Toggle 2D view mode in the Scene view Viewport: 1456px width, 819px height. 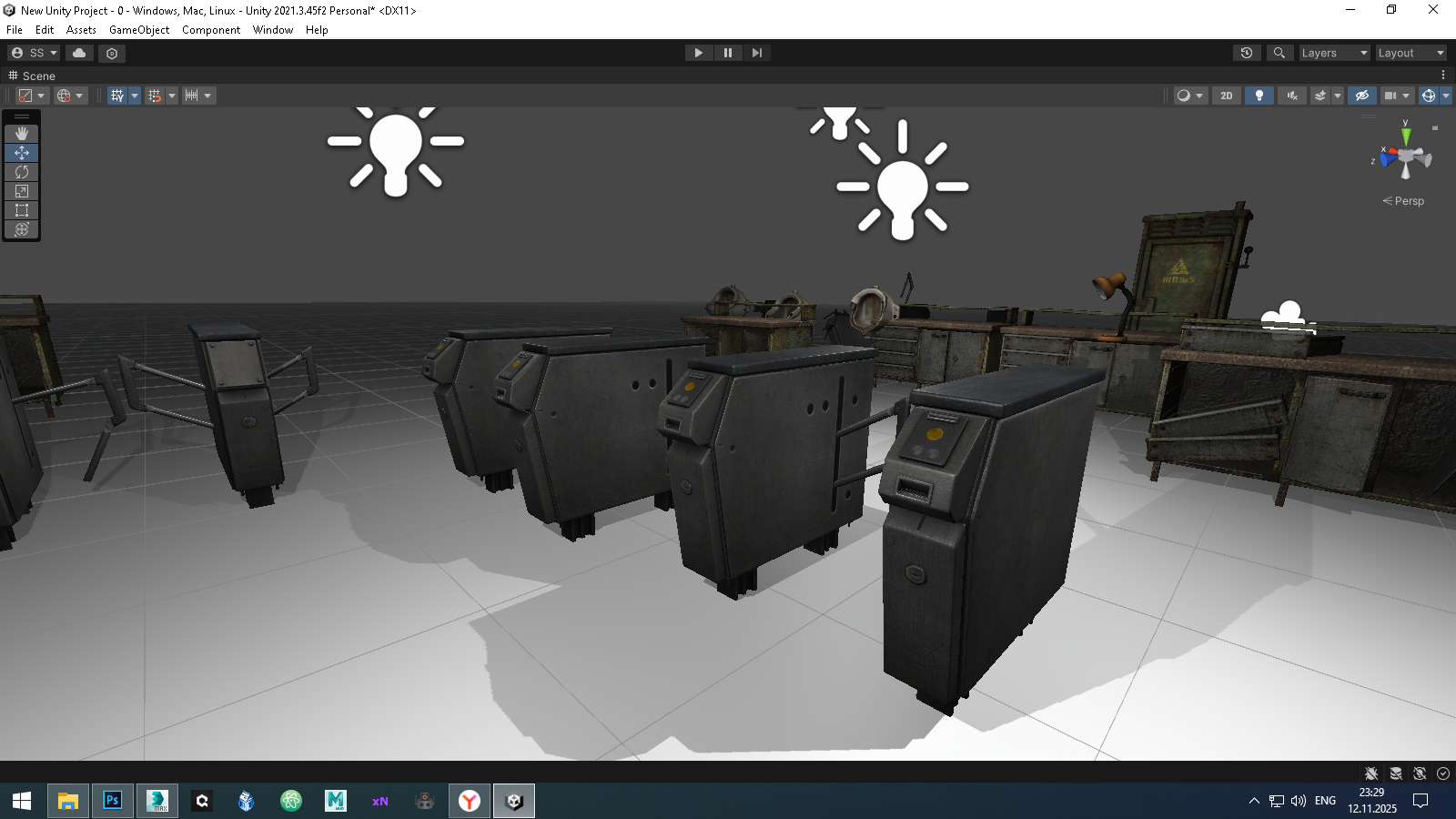pos(1226,96)
